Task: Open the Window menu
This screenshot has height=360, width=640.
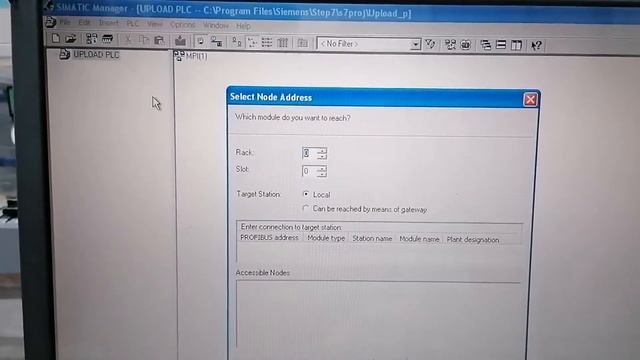Action: pos(216,26)
